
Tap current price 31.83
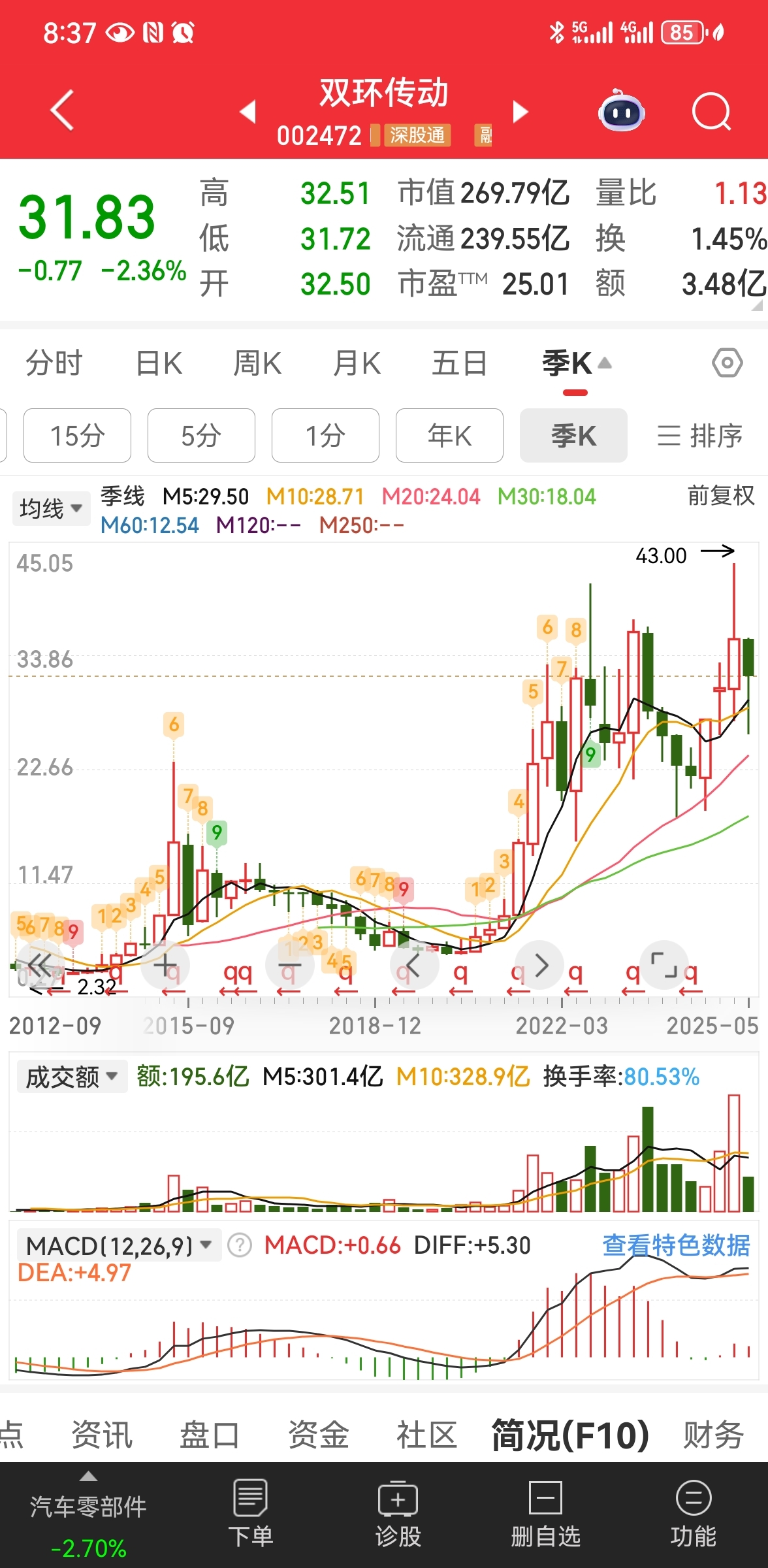(x=86, y=217)
